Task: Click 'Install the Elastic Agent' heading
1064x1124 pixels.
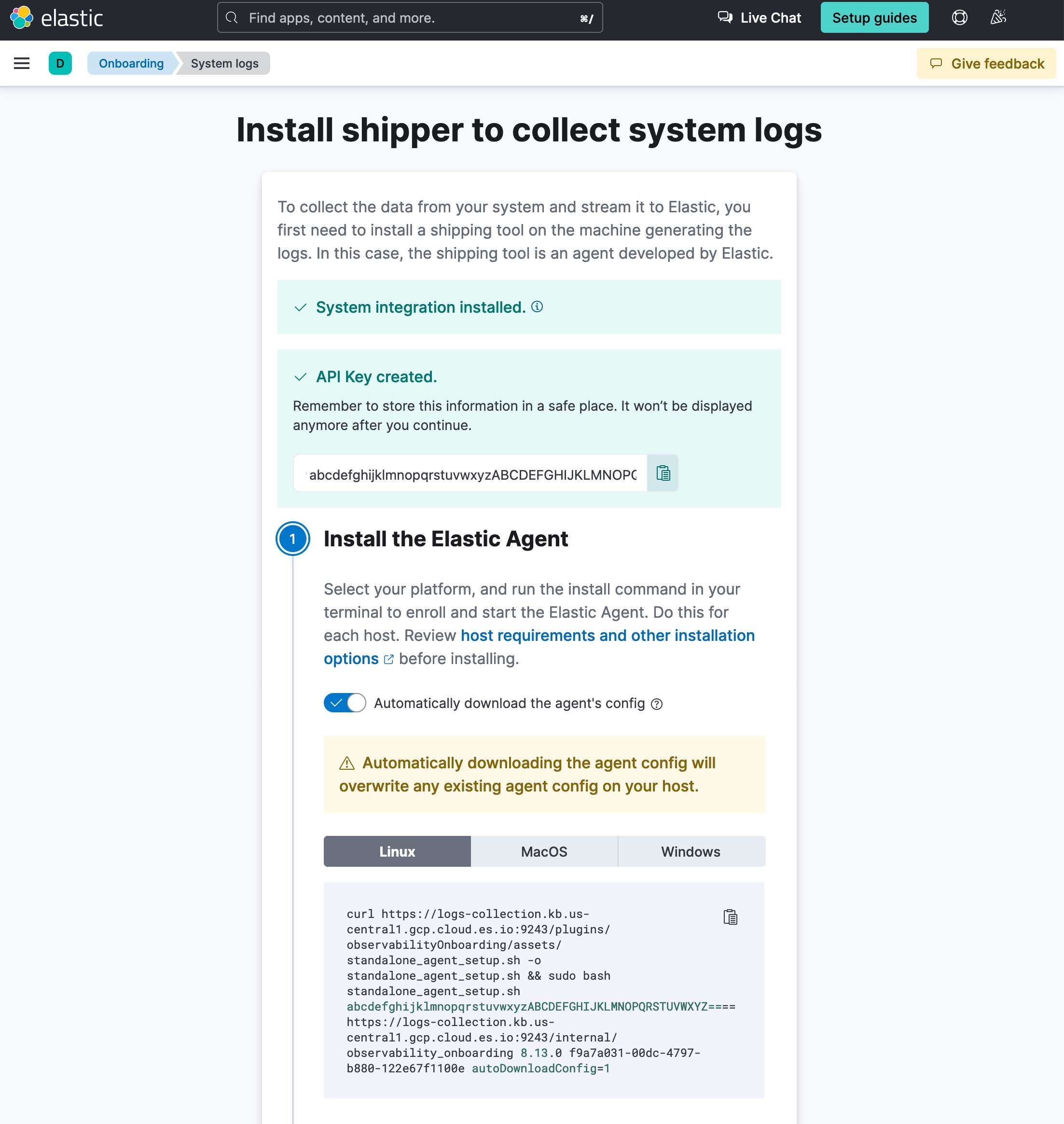Action: pos(446,539)
